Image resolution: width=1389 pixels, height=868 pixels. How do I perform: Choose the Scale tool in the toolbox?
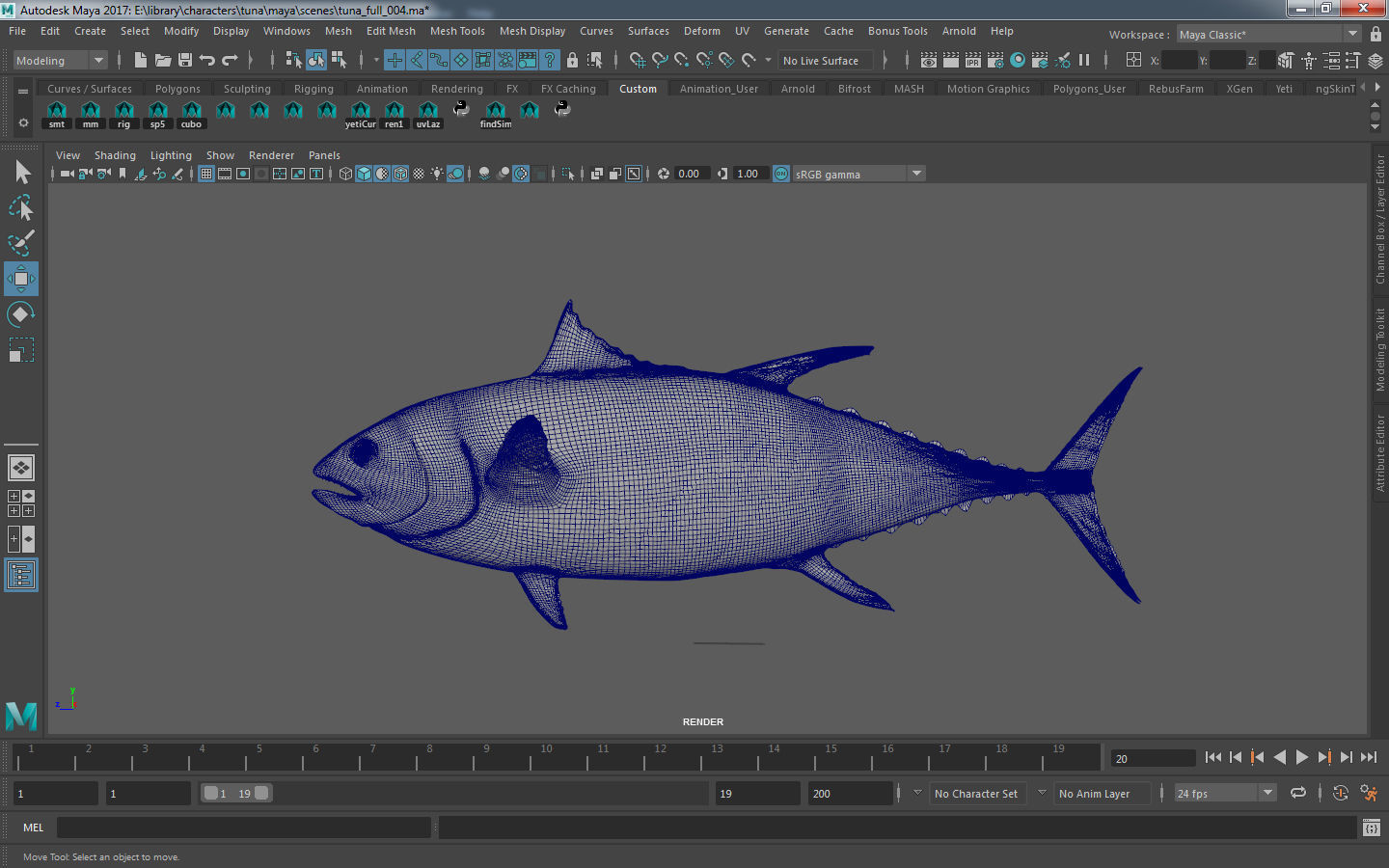pyautogui.click(x=21, y=349)
